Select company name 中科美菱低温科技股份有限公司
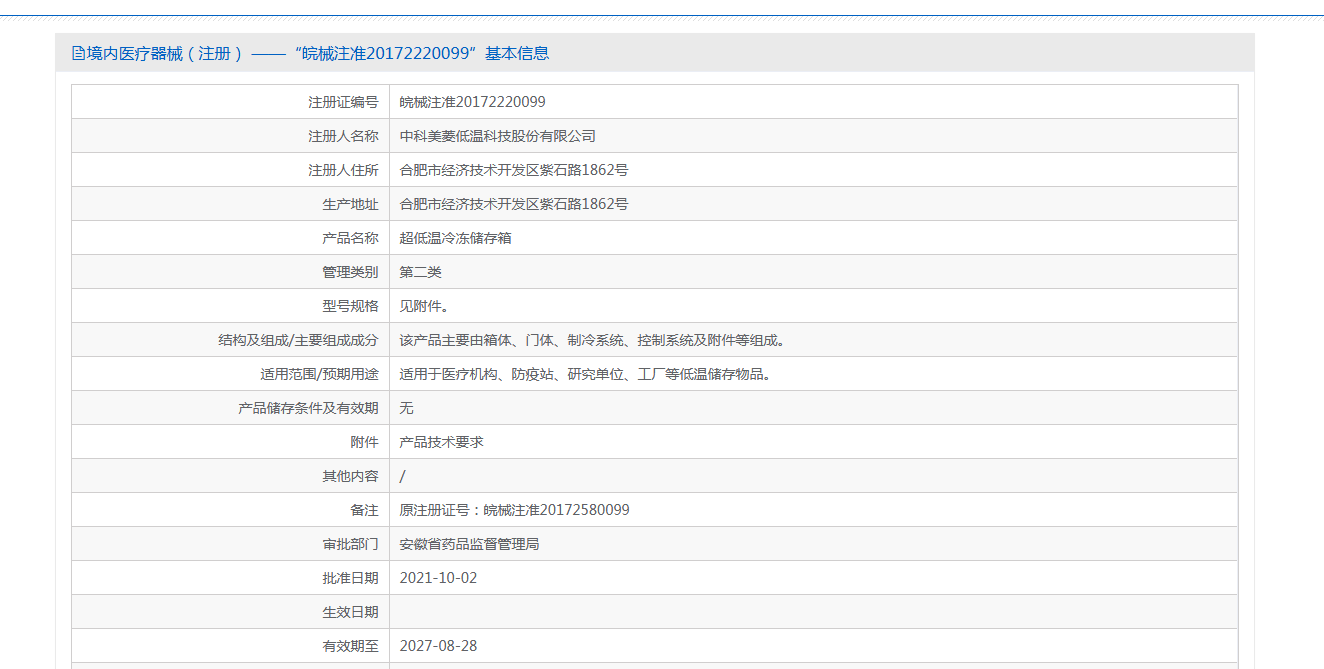Screen dimensions: 1324x669 click(x=497, y=136)
